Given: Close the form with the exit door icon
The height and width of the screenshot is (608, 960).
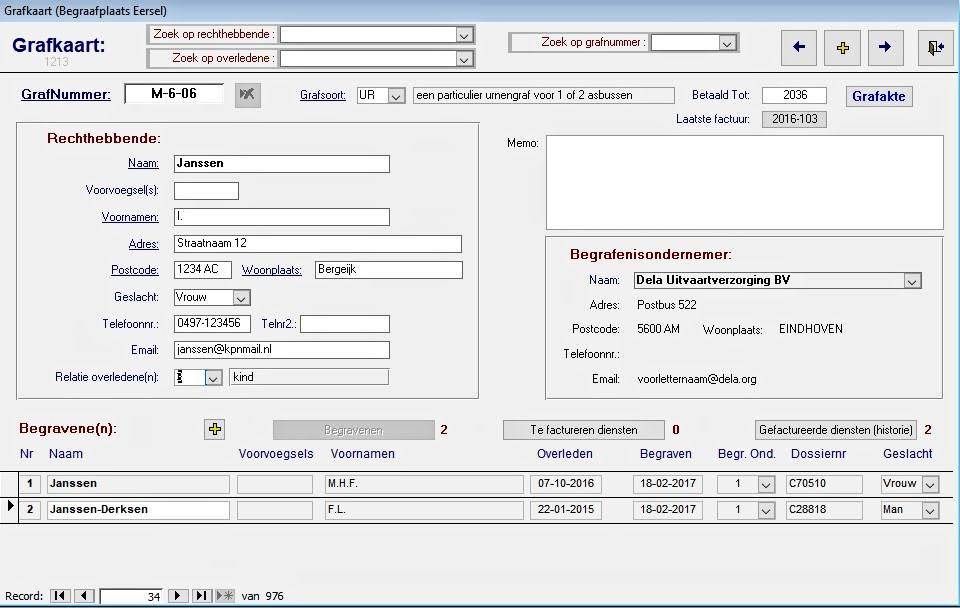Looking at the screenshot, I should coord(935,47).
